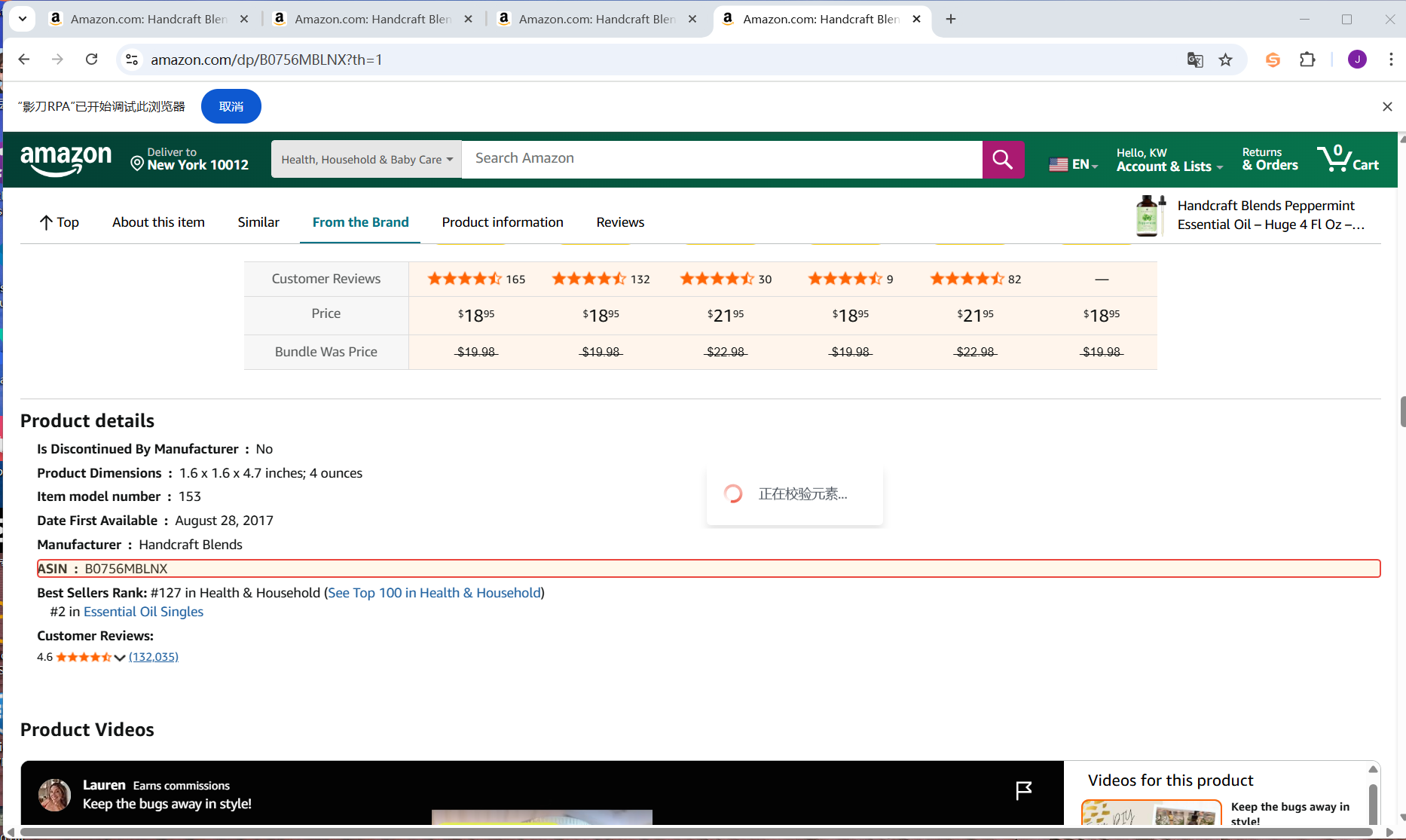Viewport: 1406px width, 840px height.
Task: Focus the Search Amazon input field
Action: (722, 159)
